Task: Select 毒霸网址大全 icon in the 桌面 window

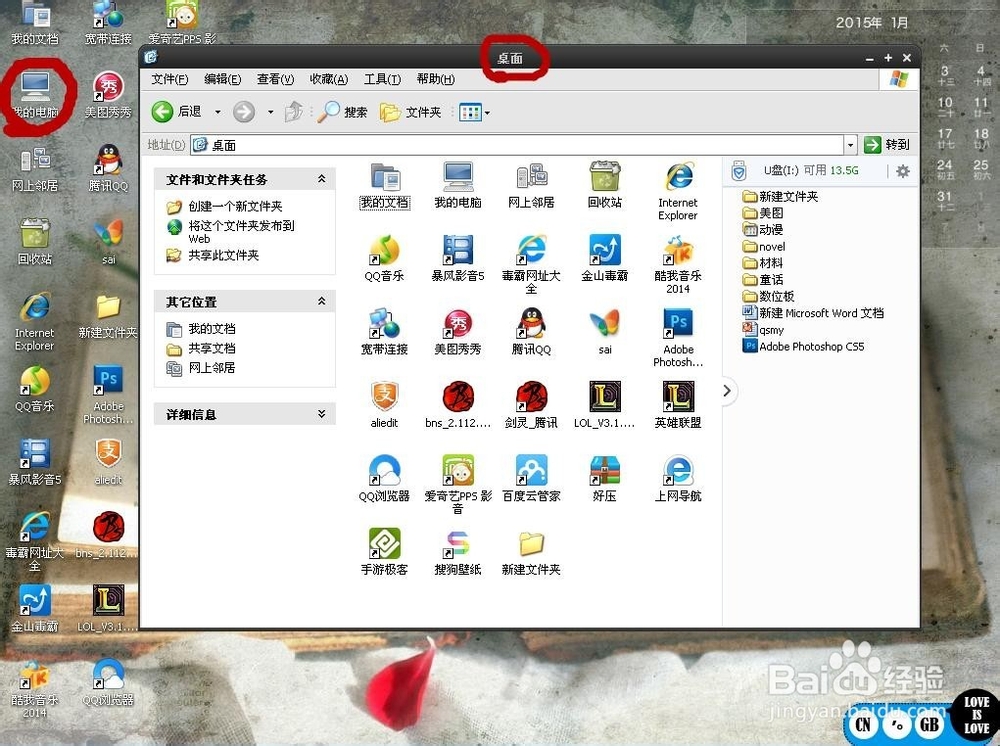Action: [531, 265]
